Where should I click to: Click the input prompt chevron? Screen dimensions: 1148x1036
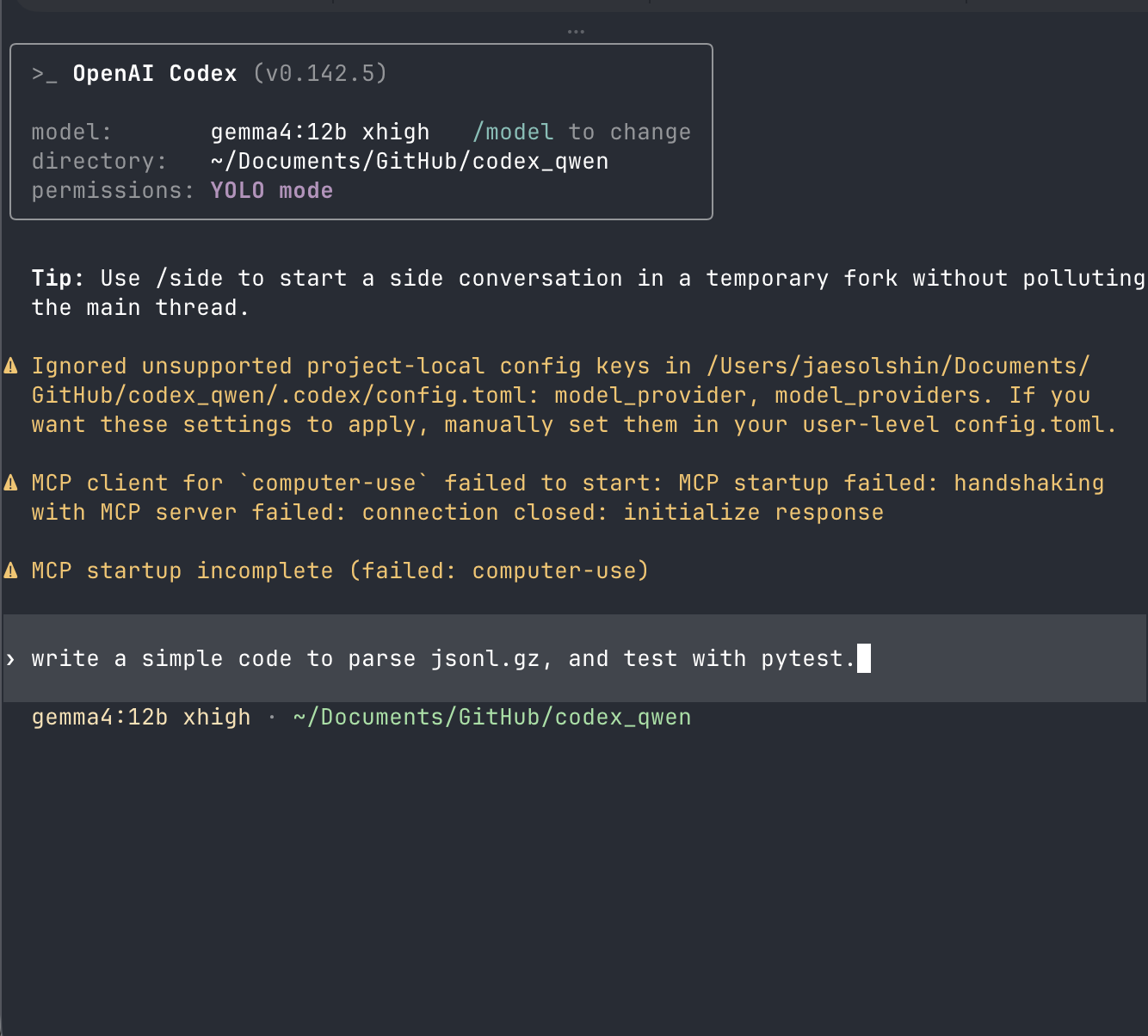coord(10,659)
